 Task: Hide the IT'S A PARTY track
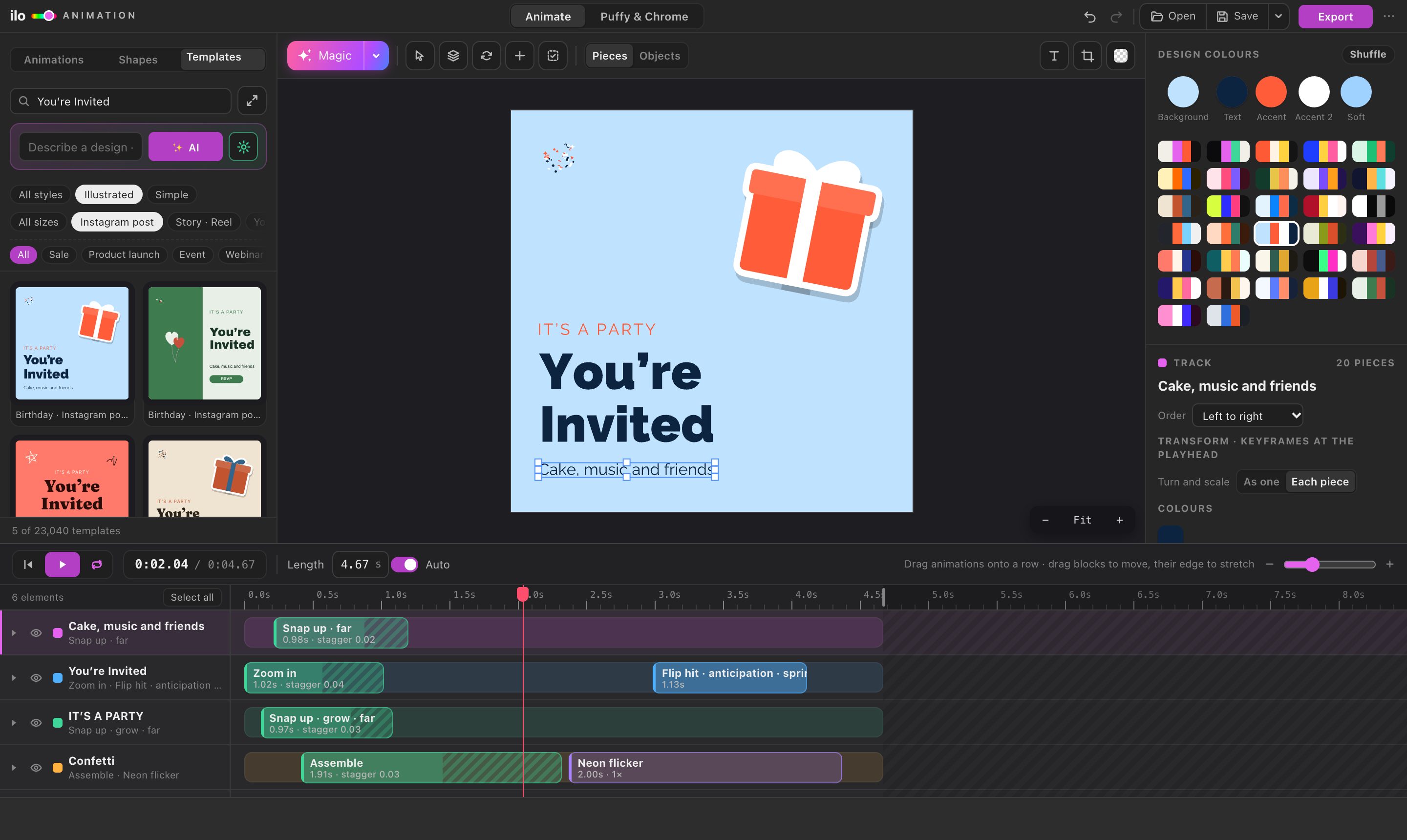tap(36, 723)
